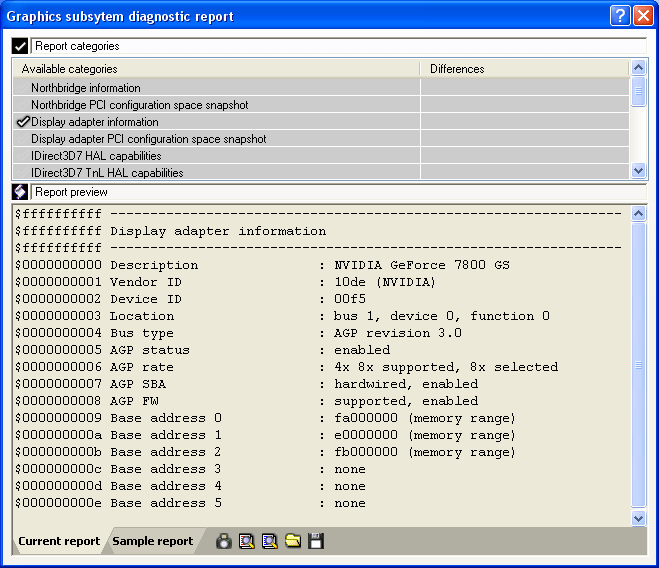Click categories list scroll up arrow
Viewport: 659px width, 568px height.
pos(638,67)
